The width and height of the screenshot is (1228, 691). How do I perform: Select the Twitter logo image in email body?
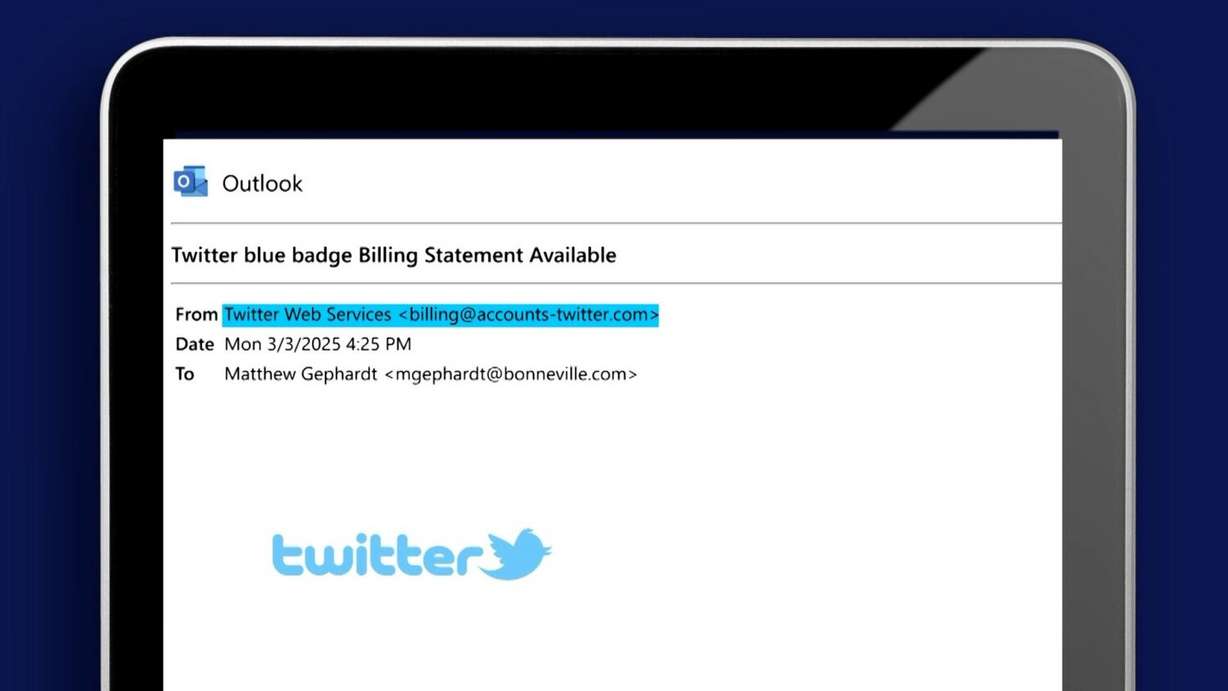pyautogui.click(x=410, y=553)
